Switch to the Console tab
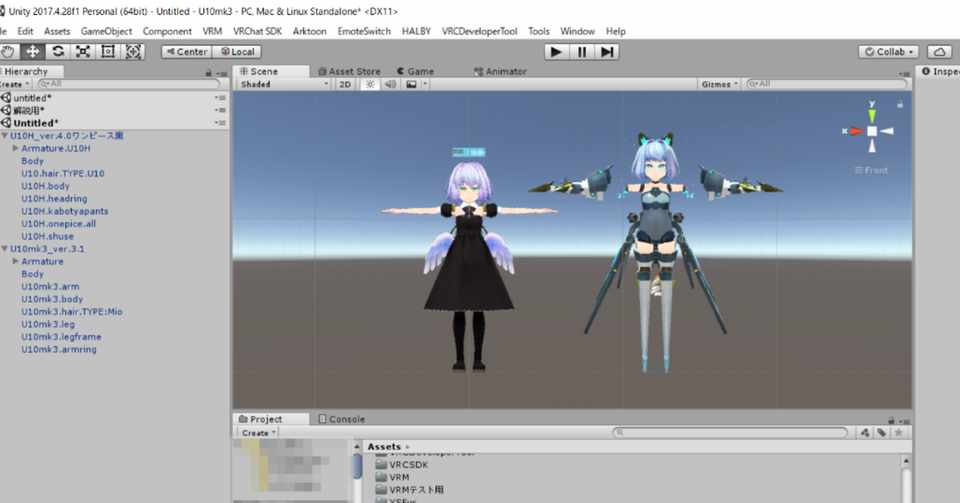960x503 pixels. 342,419
